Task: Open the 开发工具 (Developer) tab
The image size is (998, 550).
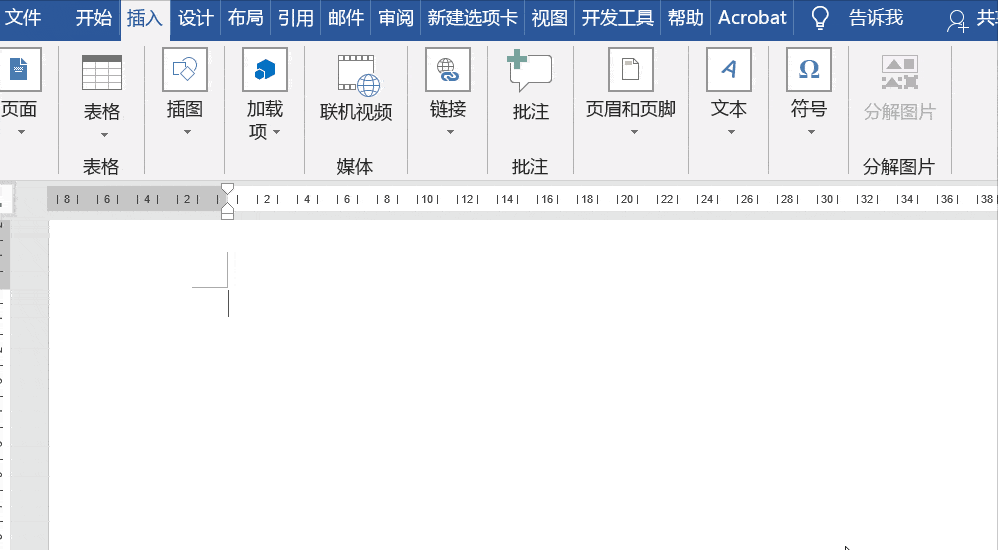Action: point(617,17)
